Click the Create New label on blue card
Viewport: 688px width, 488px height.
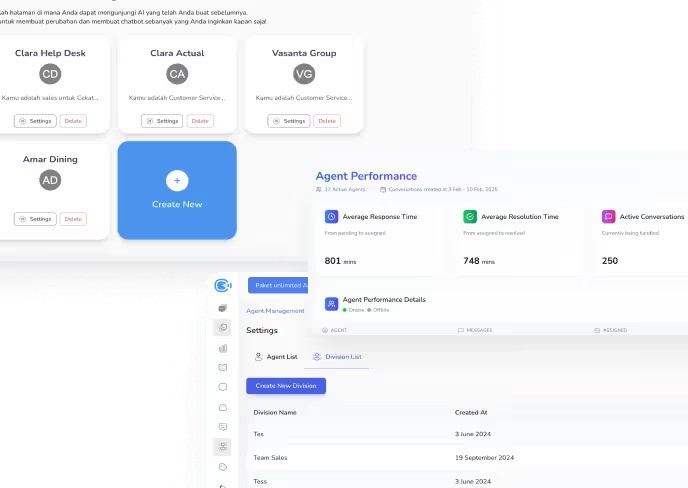click(x=177, y=205)
